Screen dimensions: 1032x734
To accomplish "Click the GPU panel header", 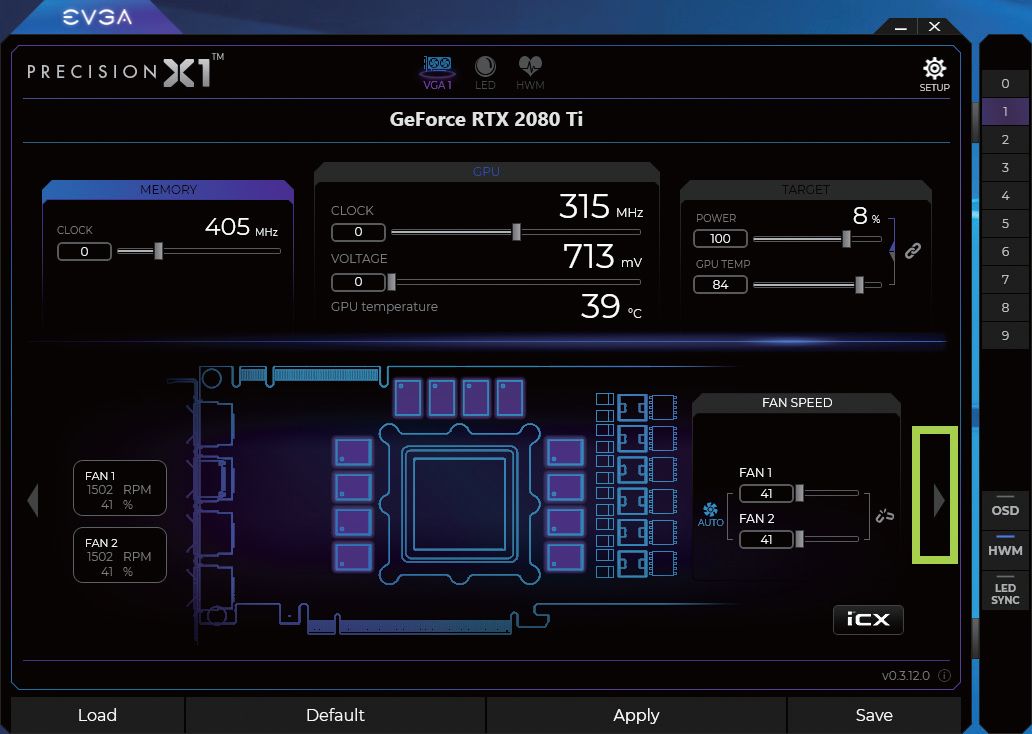I will 486,171.
